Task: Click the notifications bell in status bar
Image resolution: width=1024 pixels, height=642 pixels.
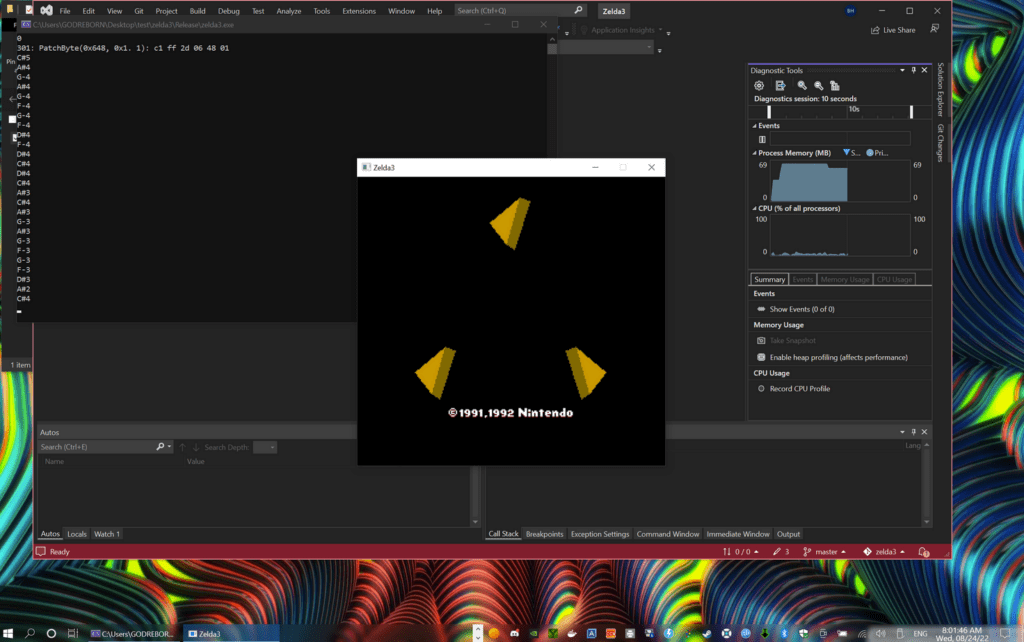Action: coord(923,551)
